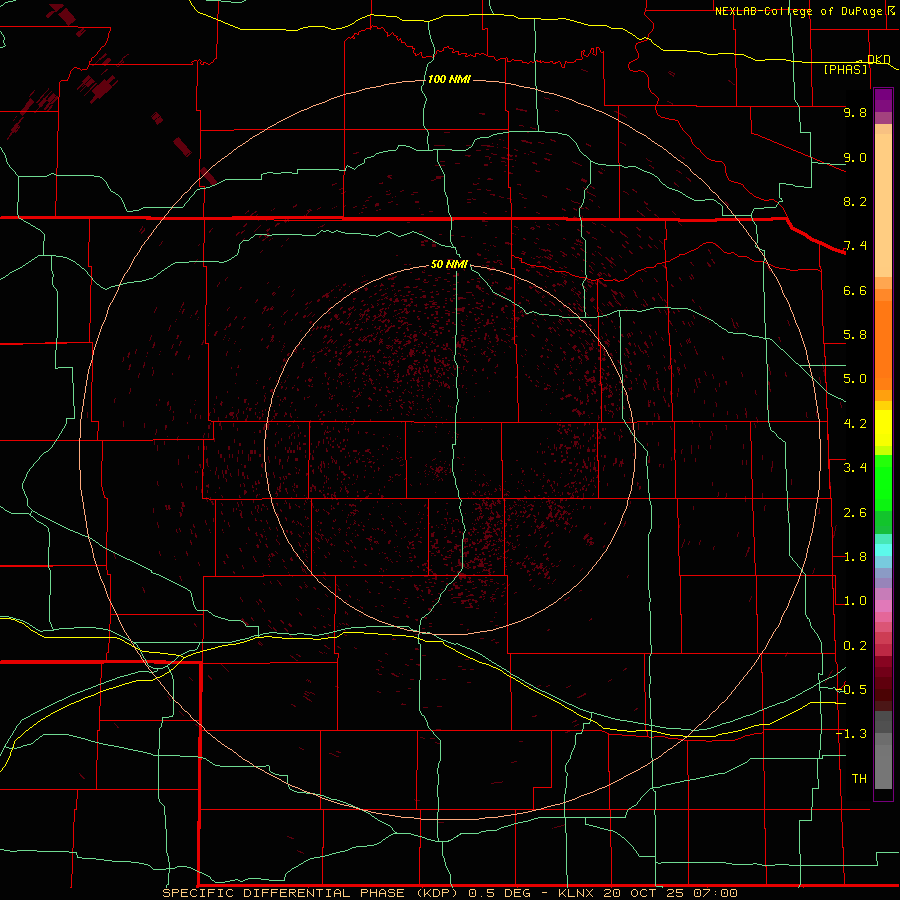The height and width of the screenshot is (900, 900).
Task: Select the 5.0 scale value
Action: point(855,379)
